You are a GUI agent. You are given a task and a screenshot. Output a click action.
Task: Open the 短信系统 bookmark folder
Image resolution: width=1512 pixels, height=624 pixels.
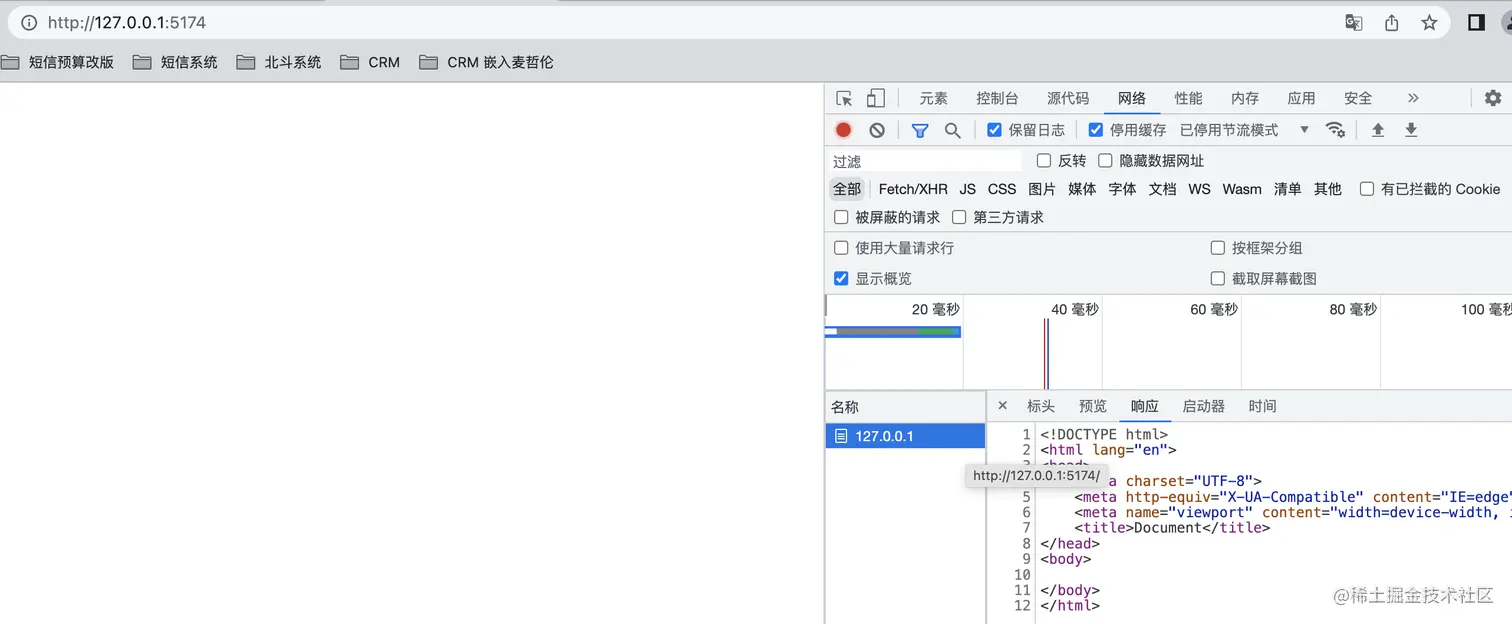pyautogui.click(x=175, y=62)
